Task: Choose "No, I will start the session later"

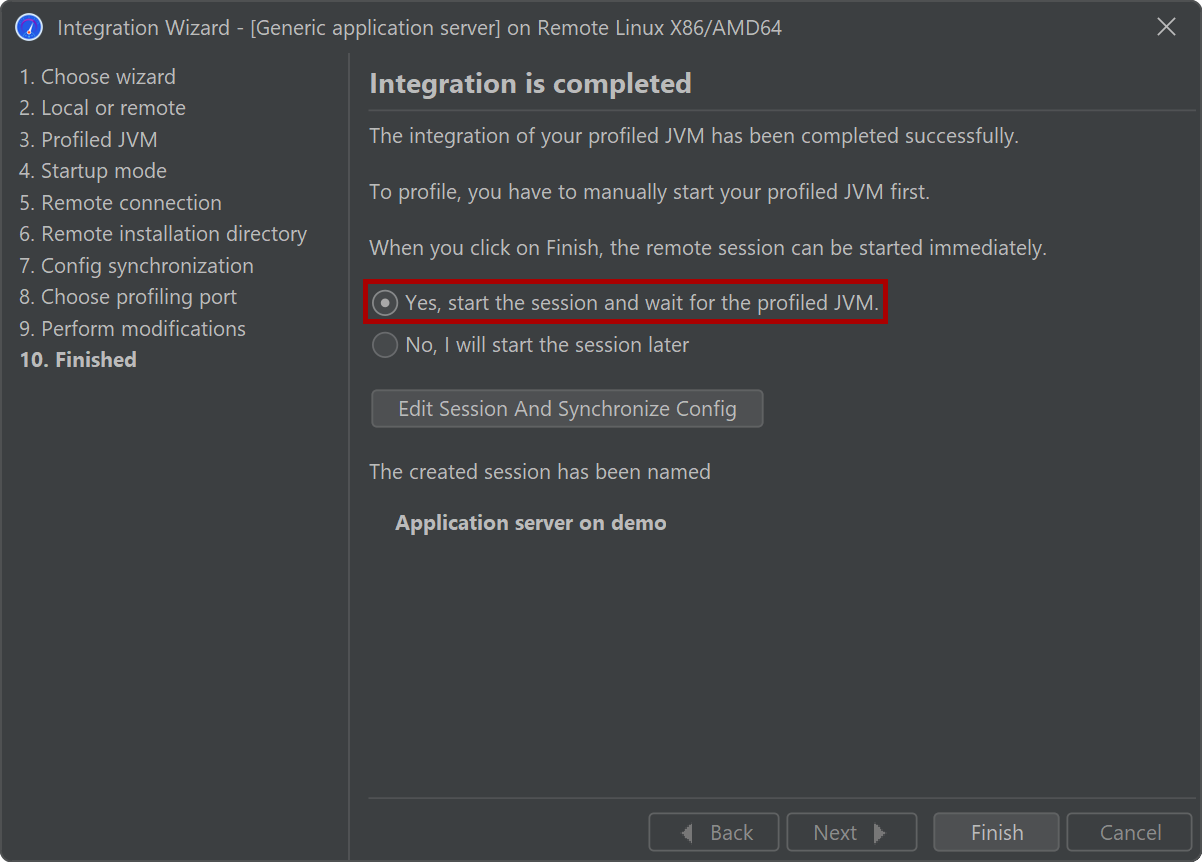Action: (x=385, y=345)
